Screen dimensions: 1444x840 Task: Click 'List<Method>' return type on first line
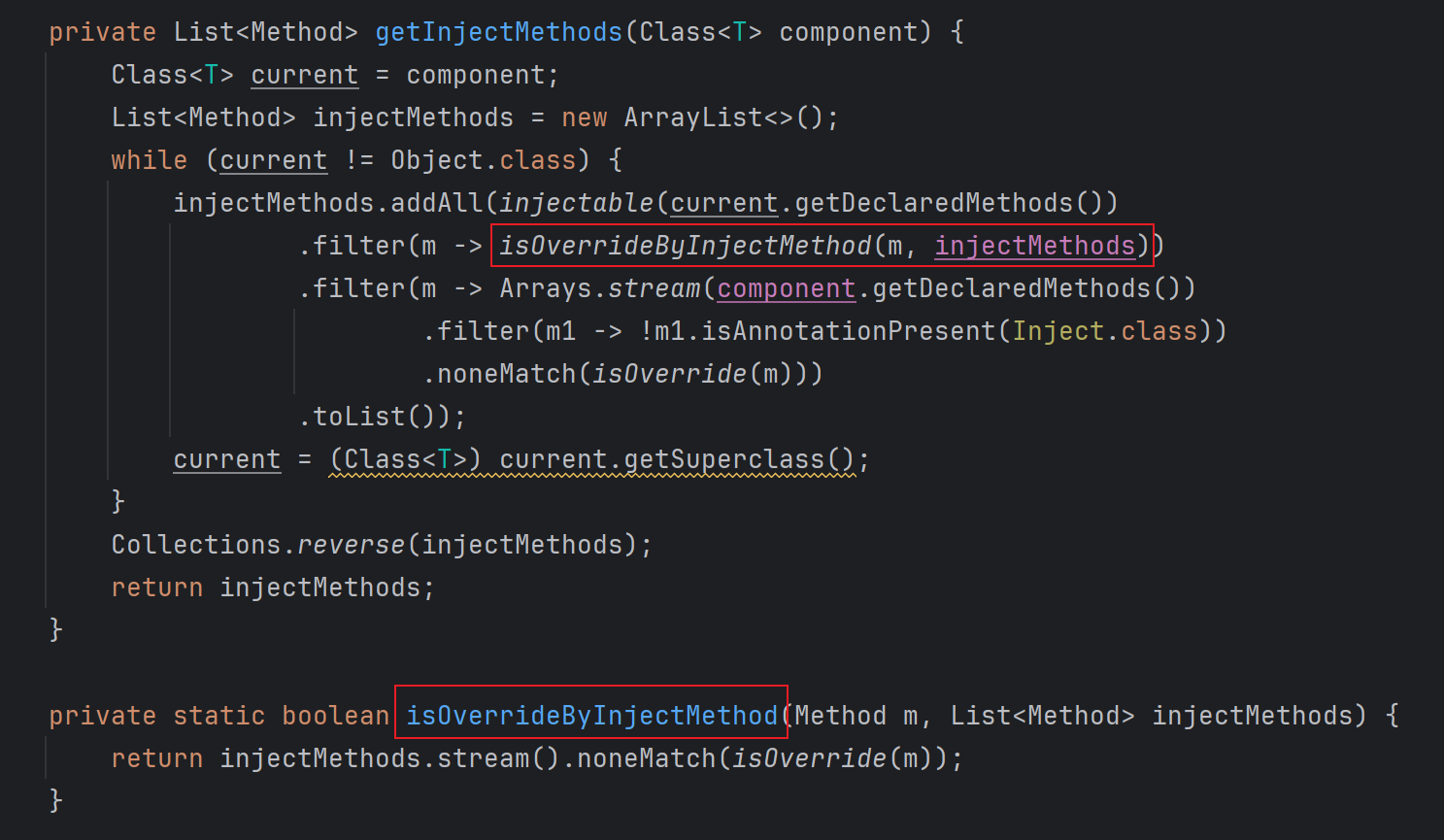pos(265,32)
